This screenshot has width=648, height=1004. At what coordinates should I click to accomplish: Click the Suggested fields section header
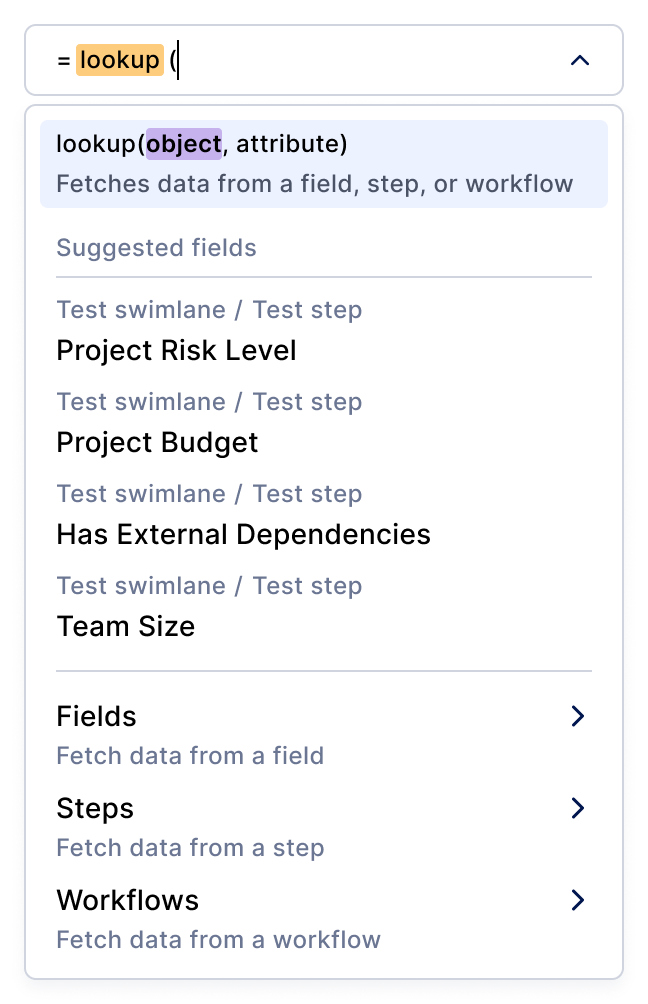pyautogui.click(x=156, y=248)
